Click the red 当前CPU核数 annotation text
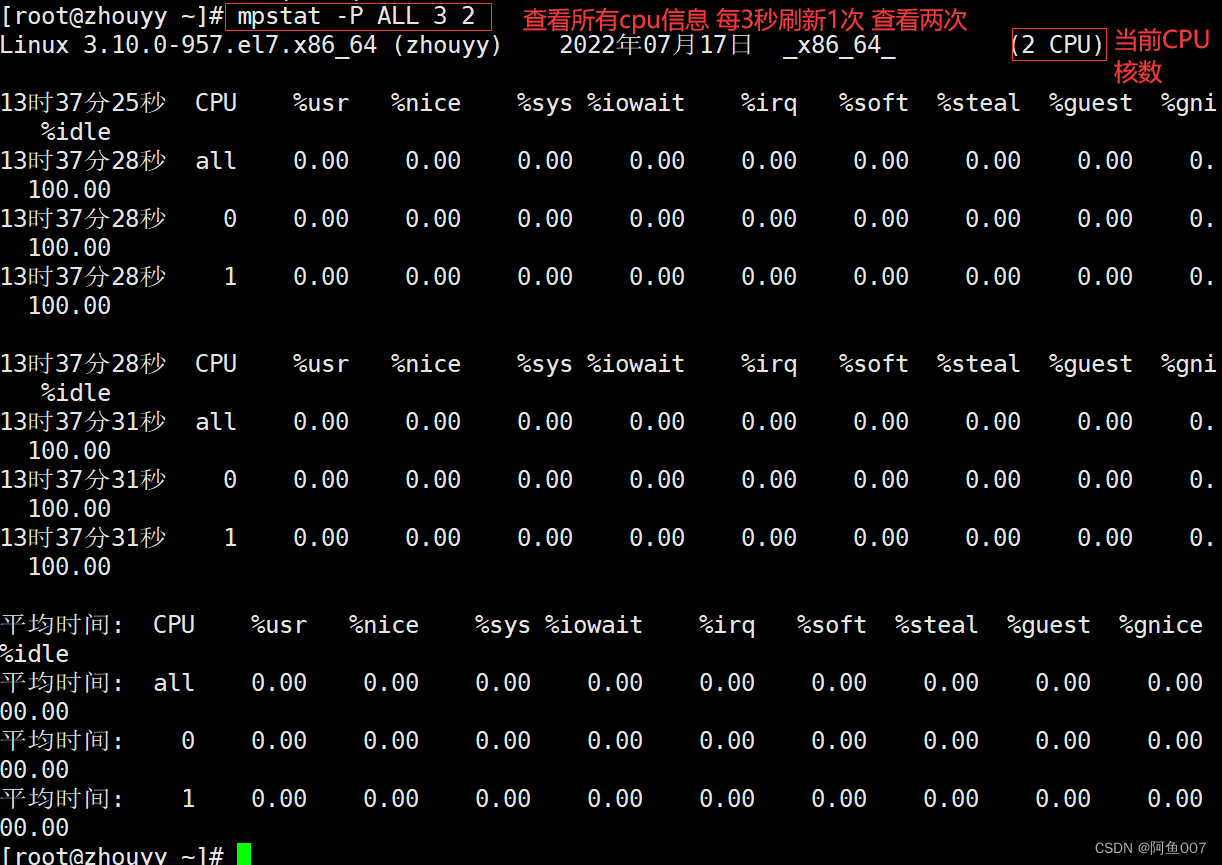The height and width of the screenshot is (865, 1222). pos(1162,55)
